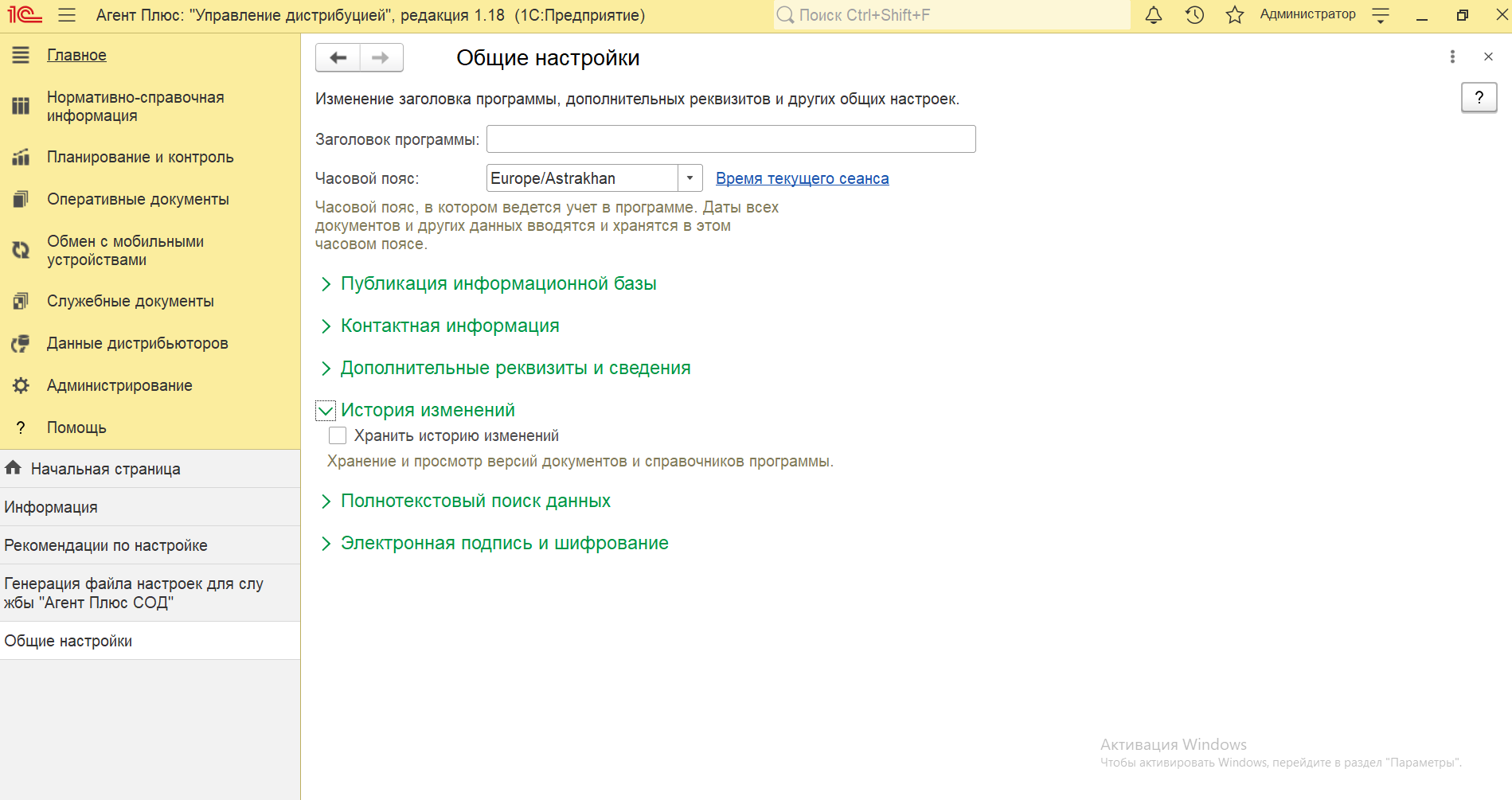Viewport: 1512px width, 800px height.
Task: Open Обмен с мобильными устройствами section
Action: pyautogui.click(x=125, y=250)
